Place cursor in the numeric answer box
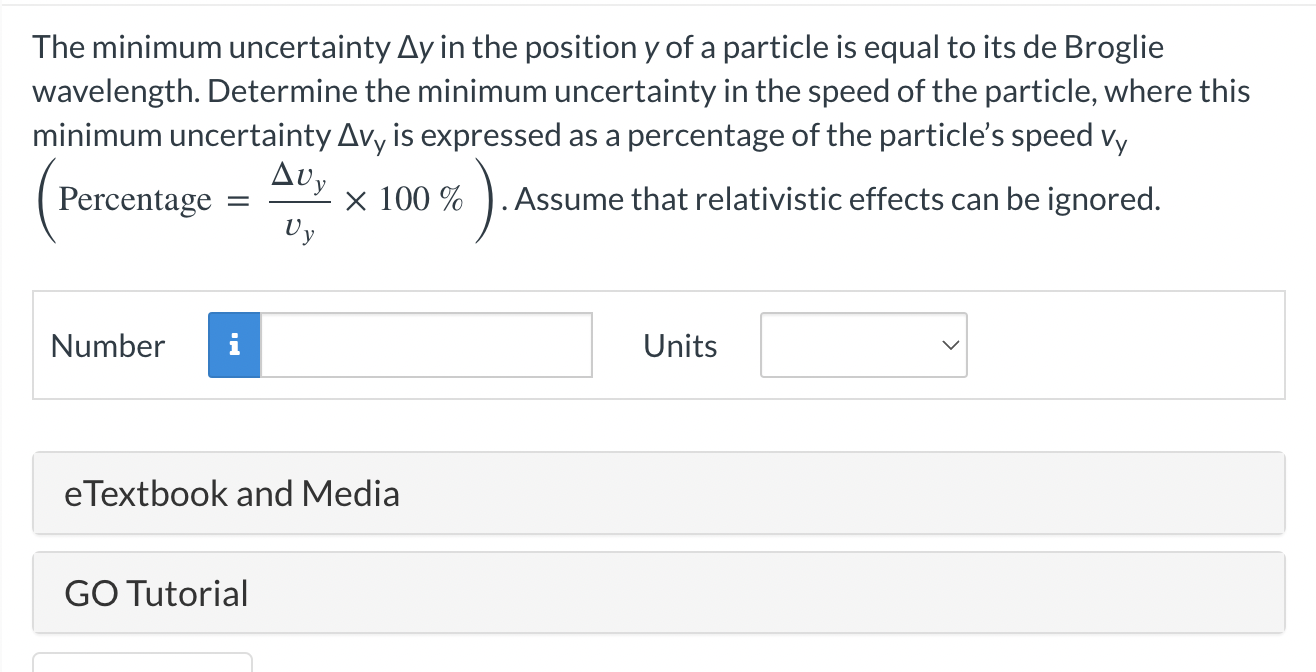Image resolution: width=1316 pixels, height=672 pixels. point(425,345)
